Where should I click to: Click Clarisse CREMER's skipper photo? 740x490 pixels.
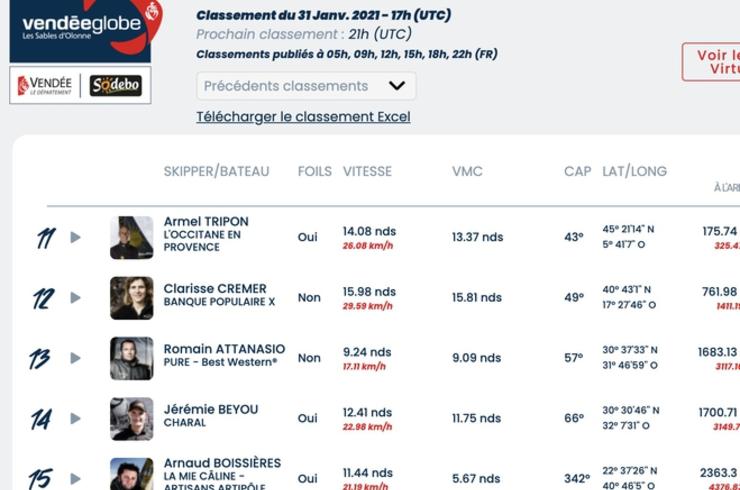(132, 298)
